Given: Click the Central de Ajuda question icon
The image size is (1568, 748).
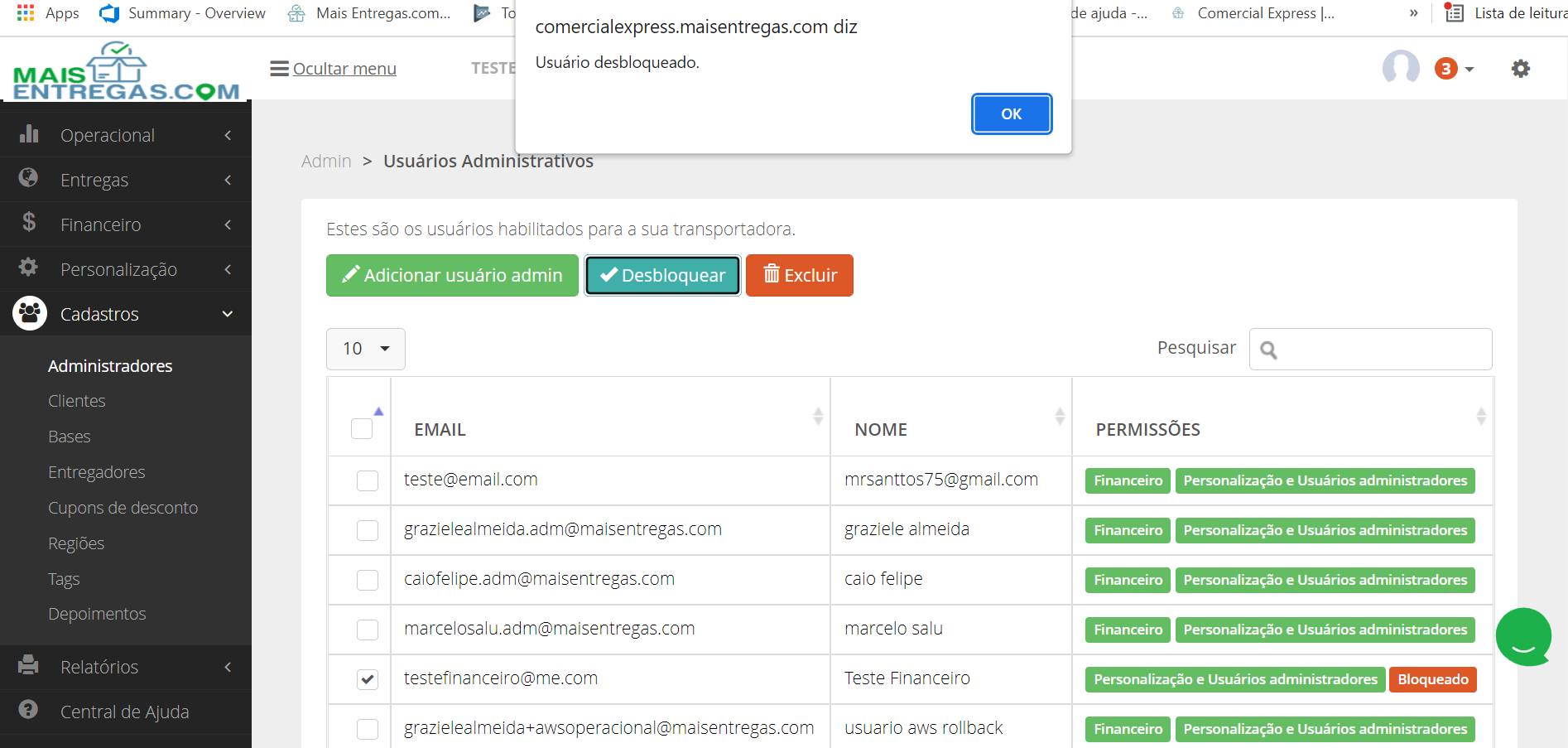Looking at the screenshot, I should 29,709.
